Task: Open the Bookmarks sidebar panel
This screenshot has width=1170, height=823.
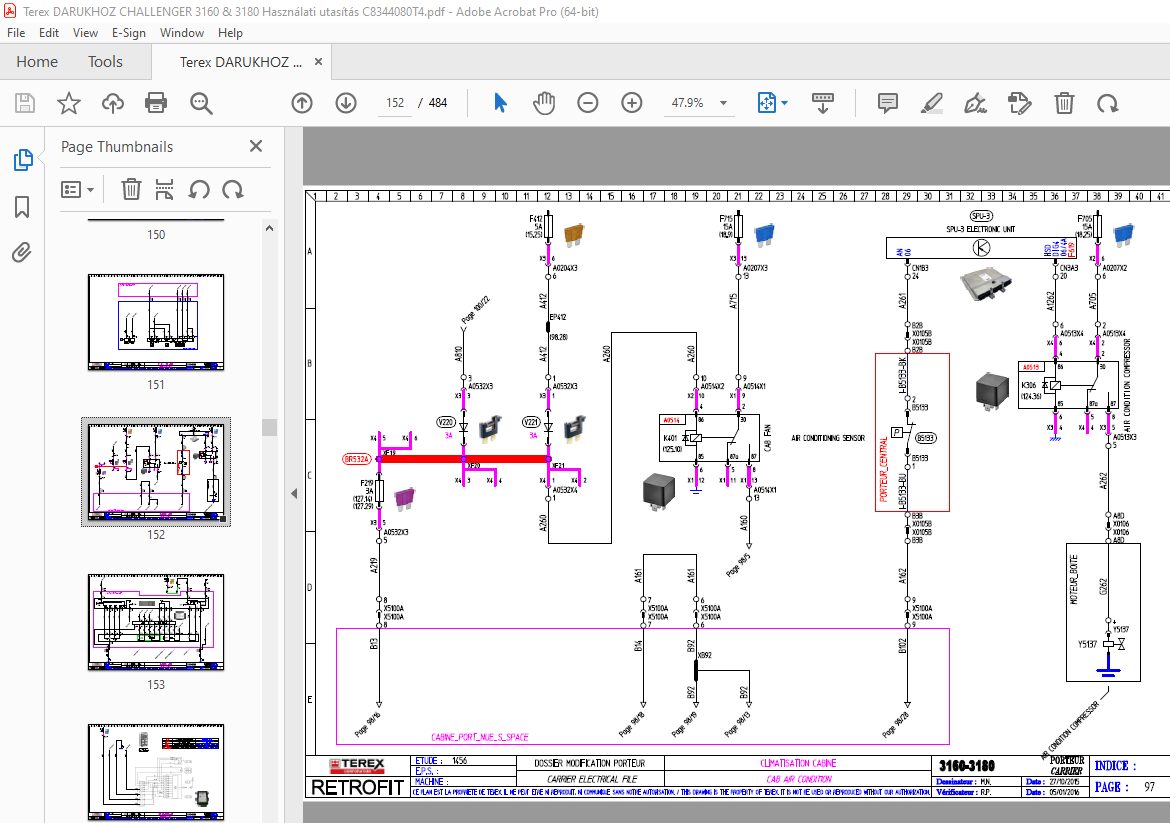Action: 22,207
